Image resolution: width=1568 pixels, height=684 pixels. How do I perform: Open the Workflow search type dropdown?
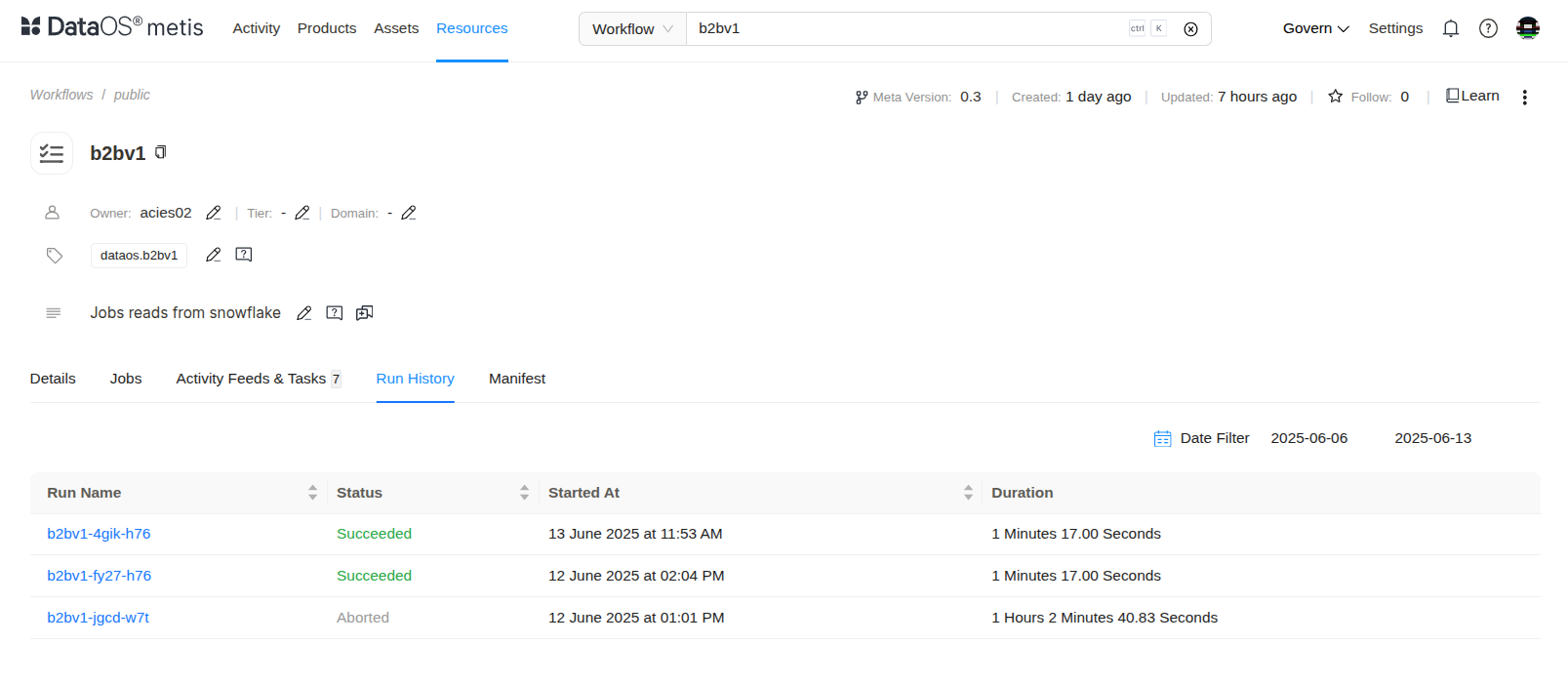(x=632, y=29)
